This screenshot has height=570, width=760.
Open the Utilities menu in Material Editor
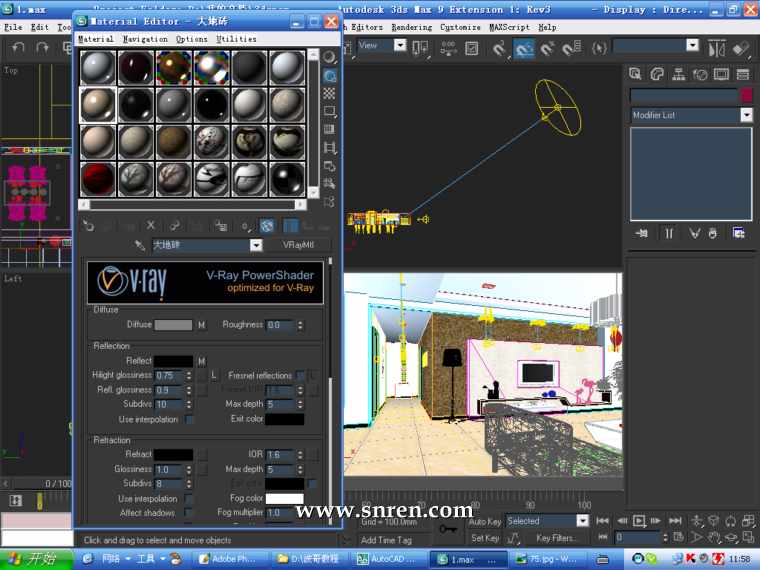(237, 39)
